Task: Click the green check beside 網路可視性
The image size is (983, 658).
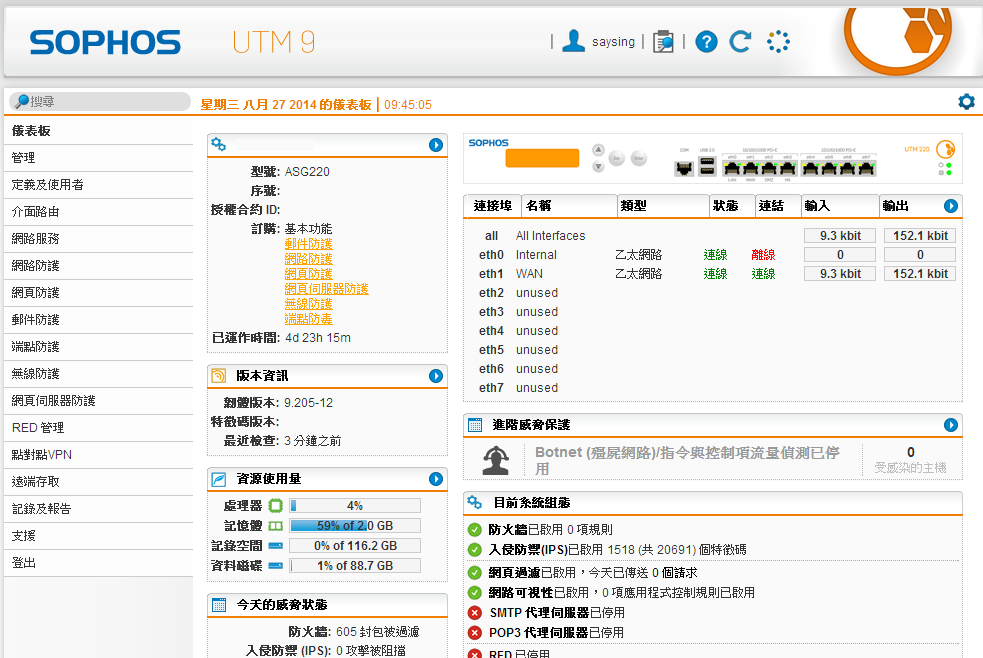Action: (475, 592)
